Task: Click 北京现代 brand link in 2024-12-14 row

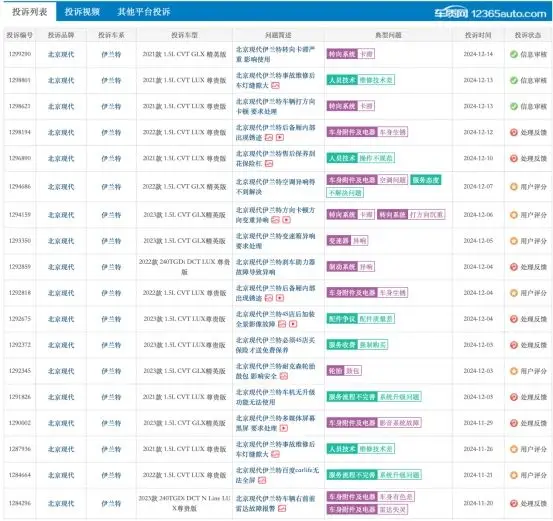Action: 61,54
